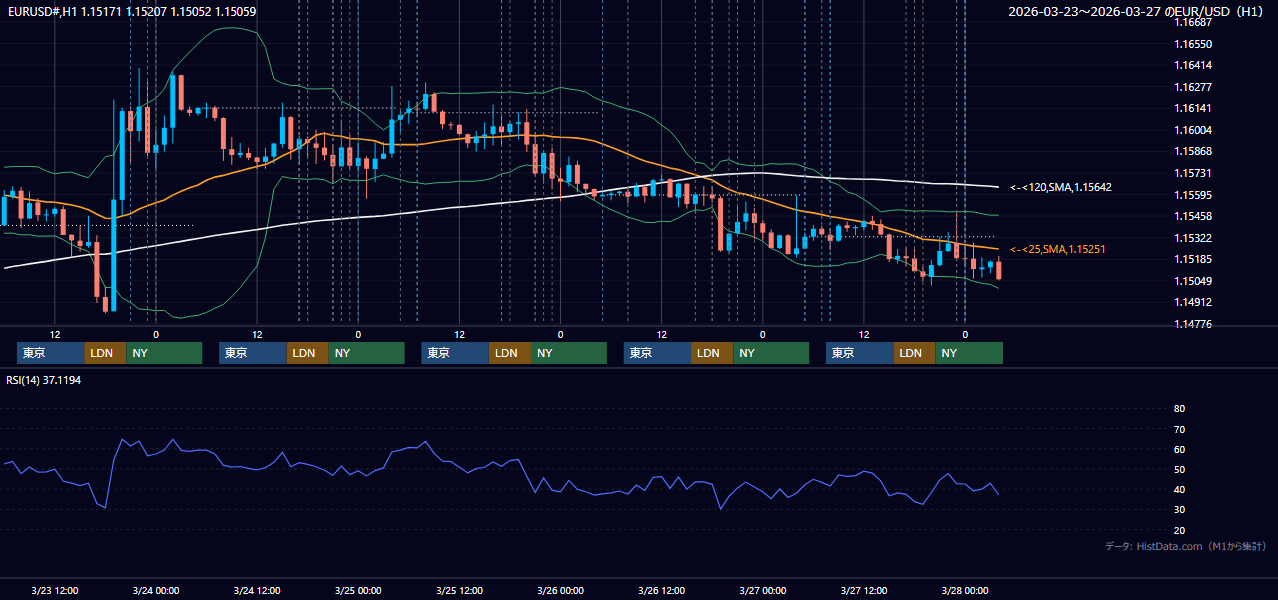This screenshot has width=1278, height=600.
Task: Select the 3/25 00:00 time axis label
Action: pos(358,590)
